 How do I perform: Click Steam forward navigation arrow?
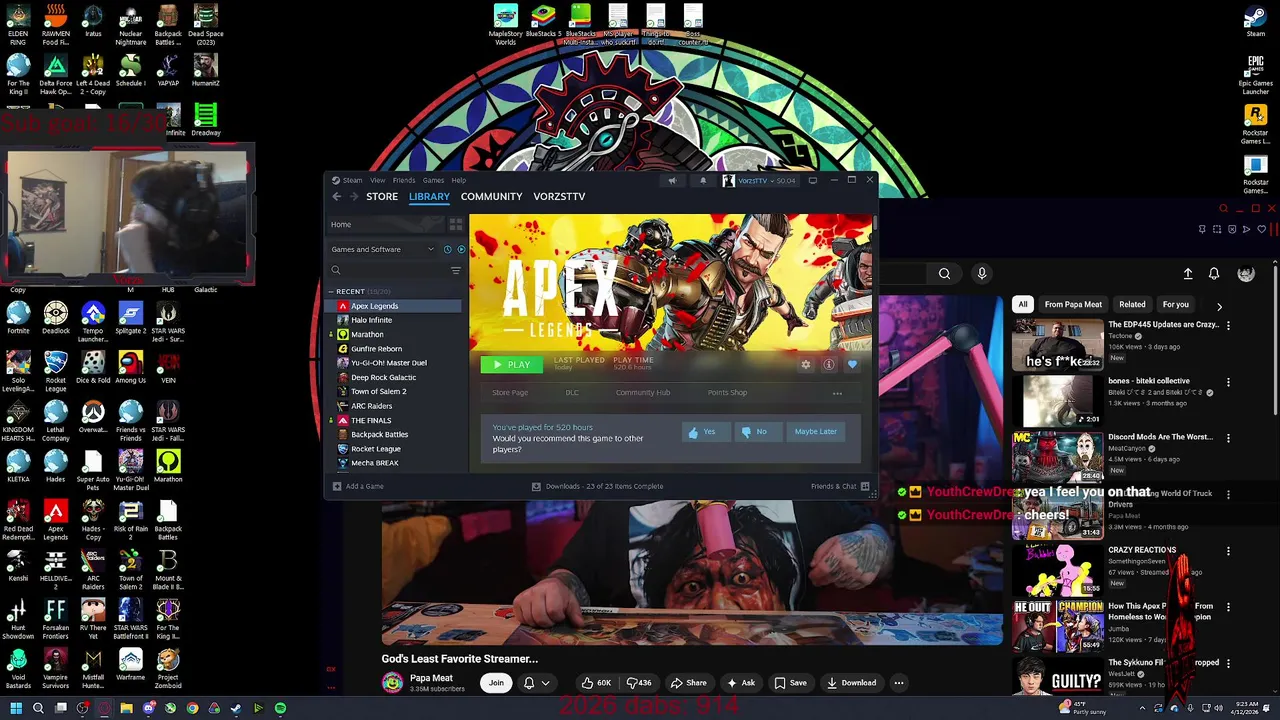(x=354, y=197)
